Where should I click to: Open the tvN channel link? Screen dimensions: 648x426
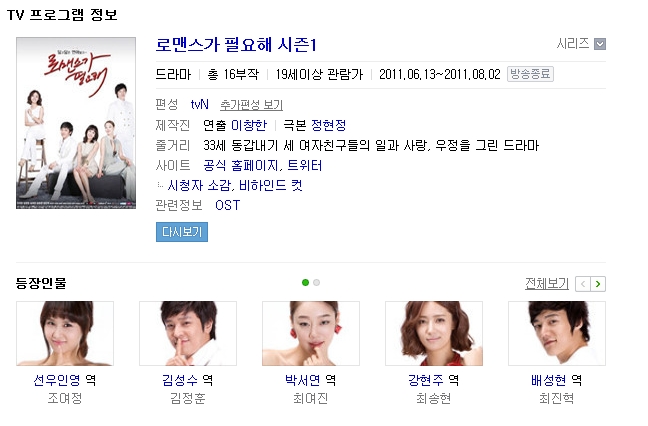tap(199, 105)
